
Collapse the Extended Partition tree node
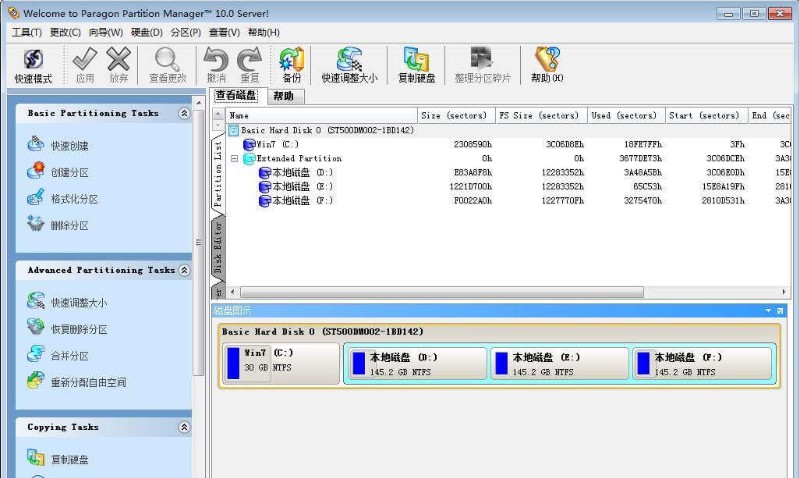point(235,158)
